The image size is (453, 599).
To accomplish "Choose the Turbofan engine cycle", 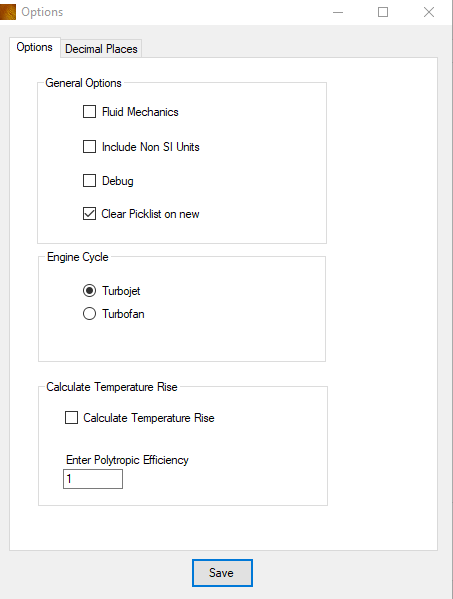I will (89, 314).
